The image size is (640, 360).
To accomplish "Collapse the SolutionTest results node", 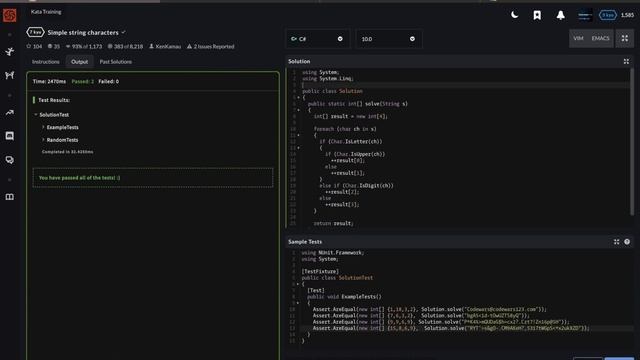I will tap(36, 115).
